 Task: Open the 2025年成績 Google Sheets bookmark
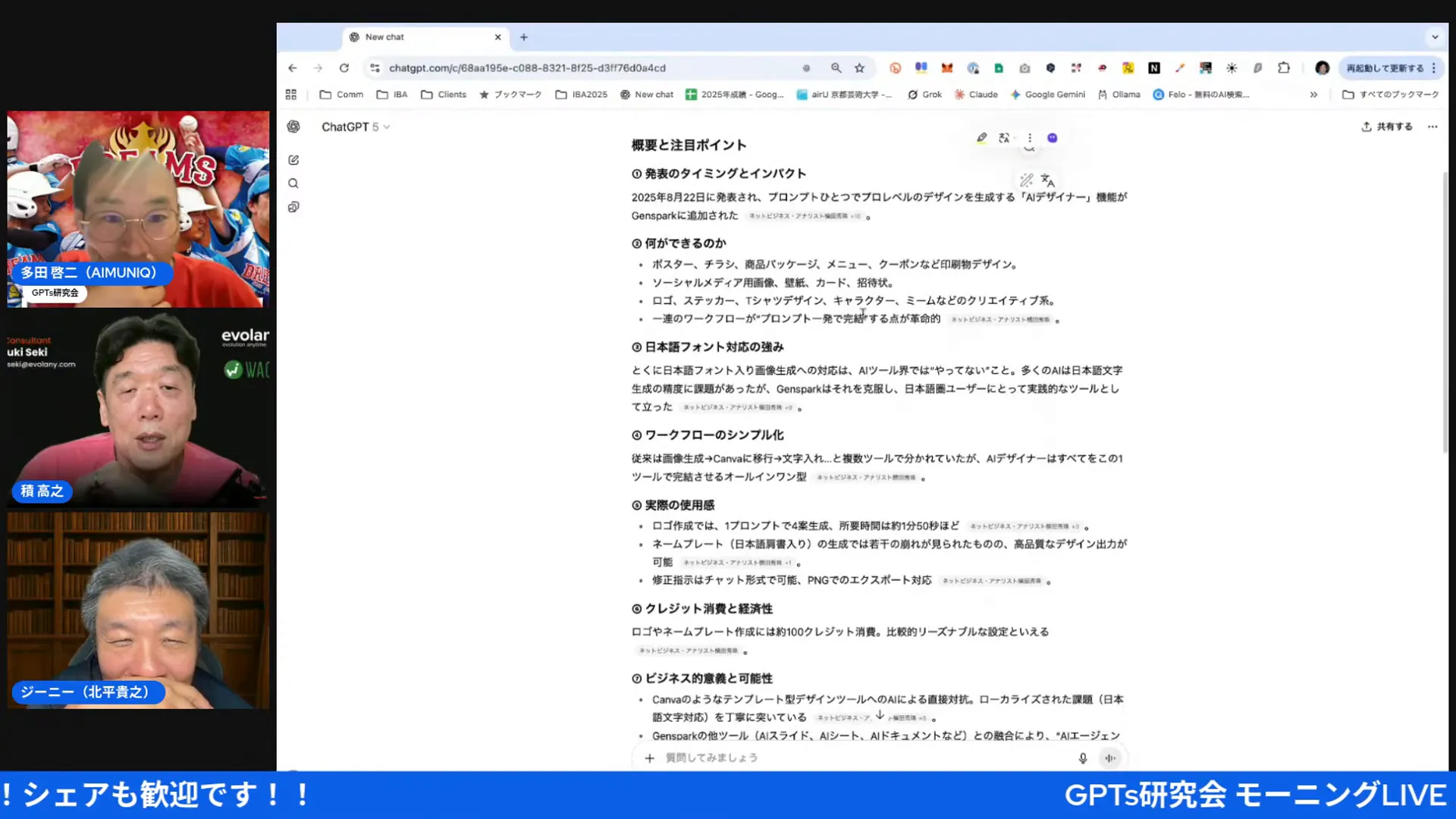click(735, 95)
